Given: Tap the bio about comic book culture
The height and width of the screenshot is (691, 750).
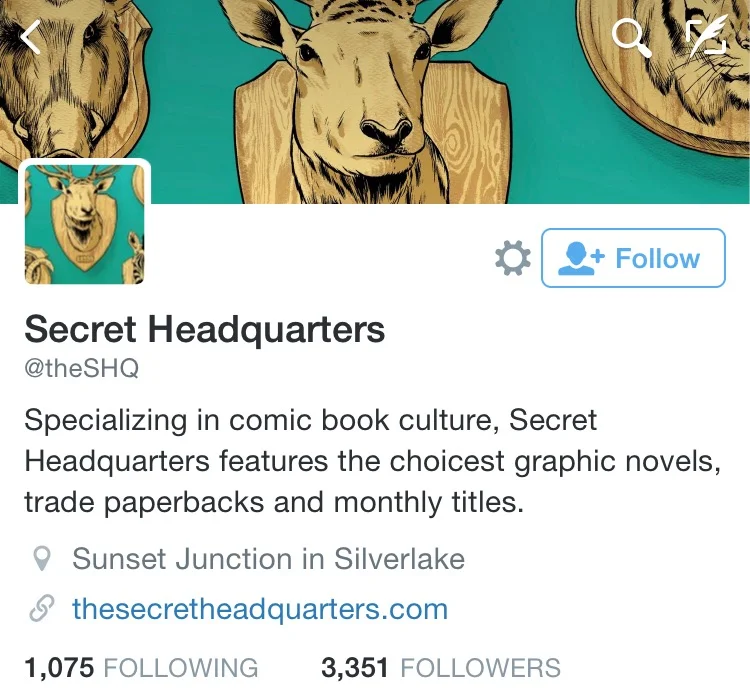Looking at the screenshot, I should [373, 461].
